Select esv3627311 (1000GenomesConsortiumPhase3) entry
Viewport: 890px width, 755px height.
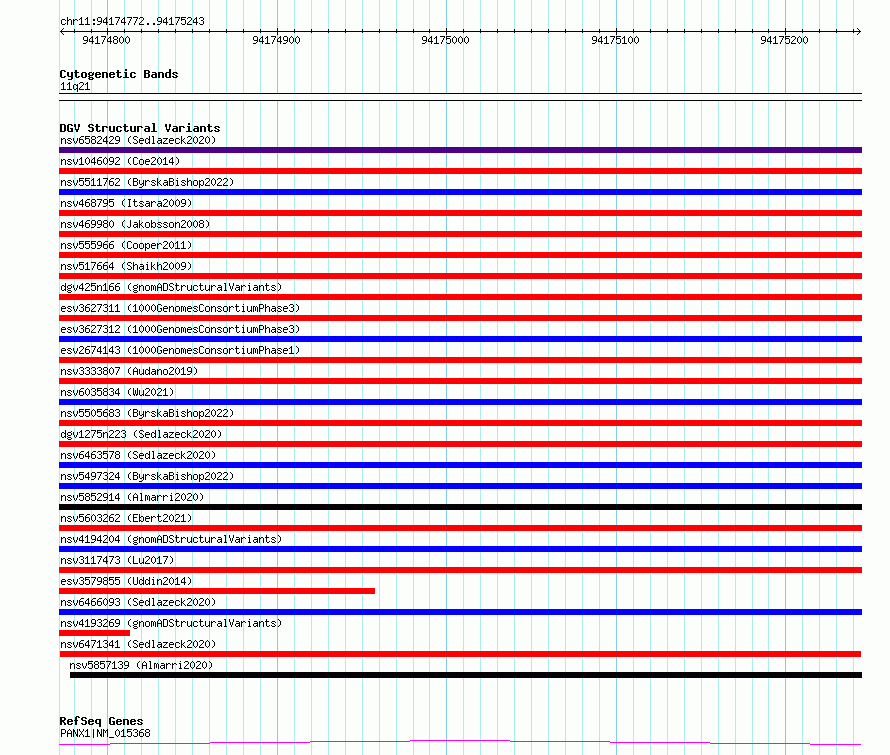point(180,308)
